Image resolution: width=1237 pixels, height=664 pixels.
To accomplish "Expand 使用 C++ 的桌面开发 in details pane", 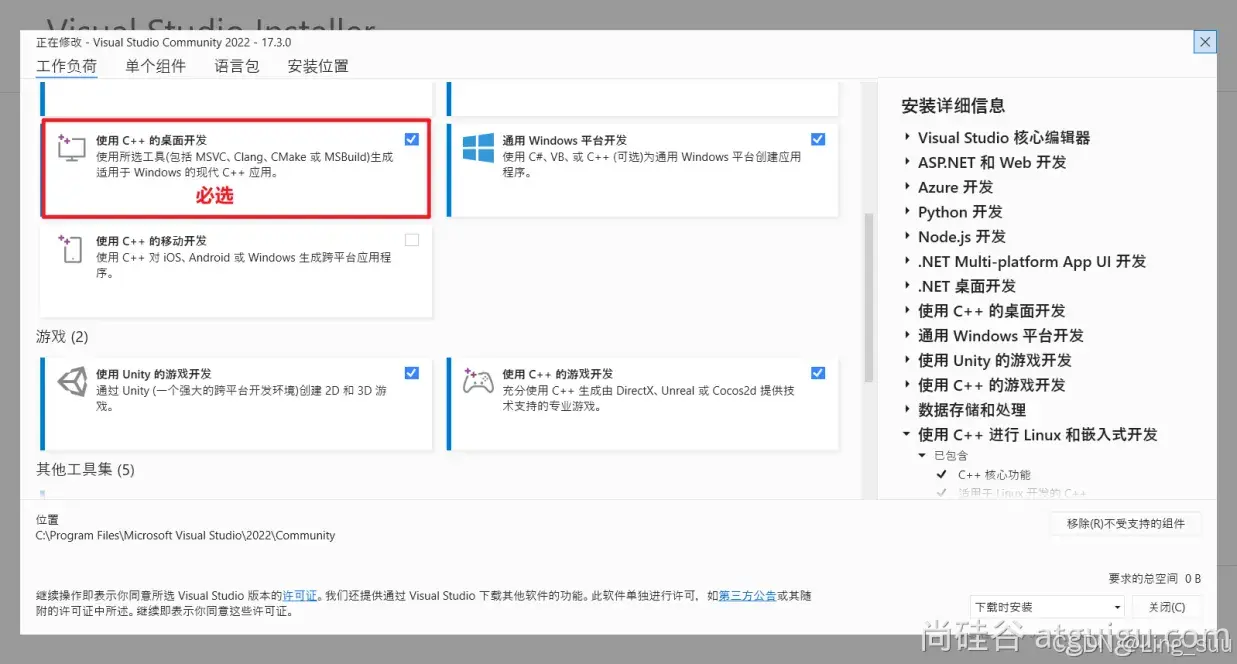I will click(x=907, y=310).
